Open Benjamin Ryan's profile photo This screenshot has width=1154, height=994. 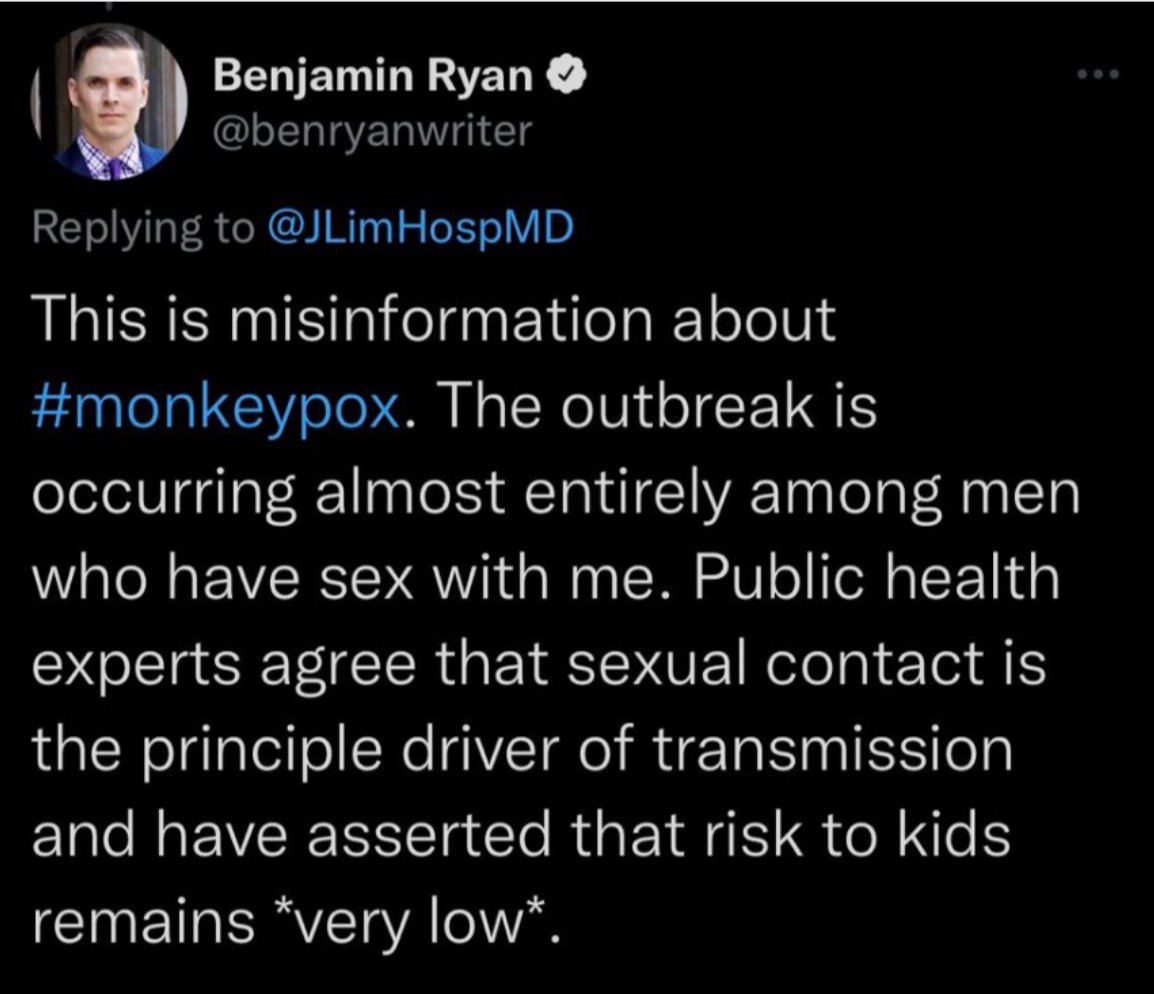109,102
